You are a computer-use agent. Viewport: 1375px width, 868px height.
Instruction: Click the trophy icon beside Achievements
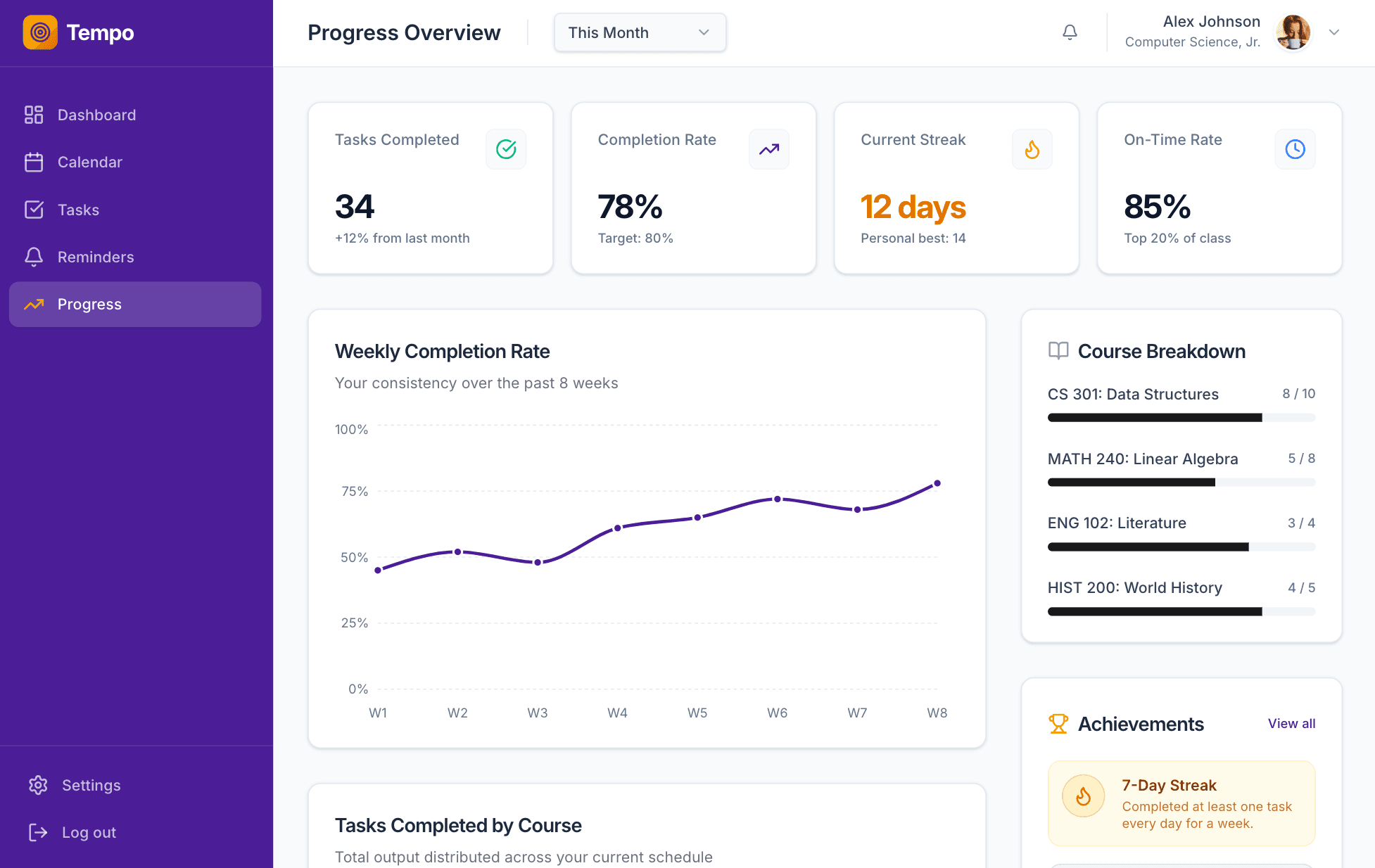pos(1058,724)
